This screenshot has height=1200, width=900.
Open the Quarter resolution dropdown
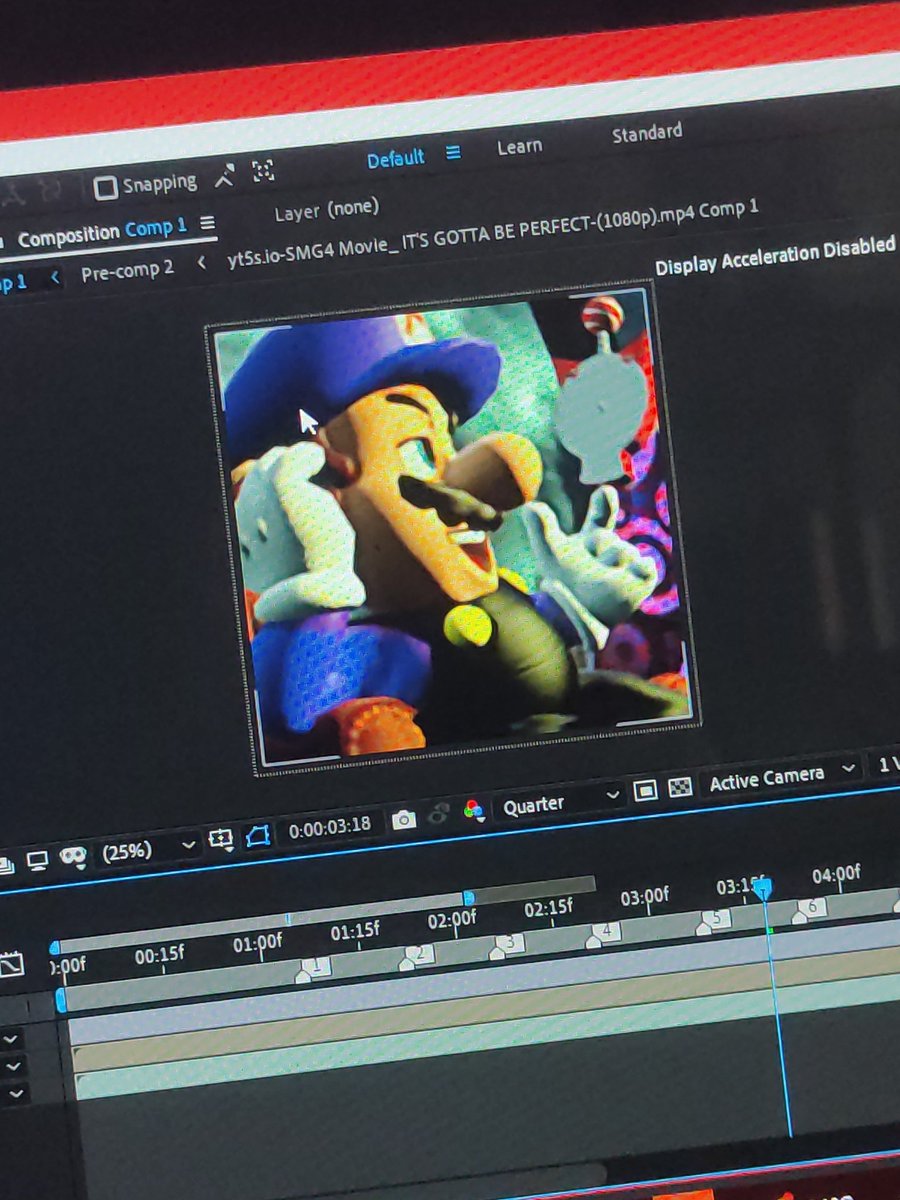[x=561, y=801]
